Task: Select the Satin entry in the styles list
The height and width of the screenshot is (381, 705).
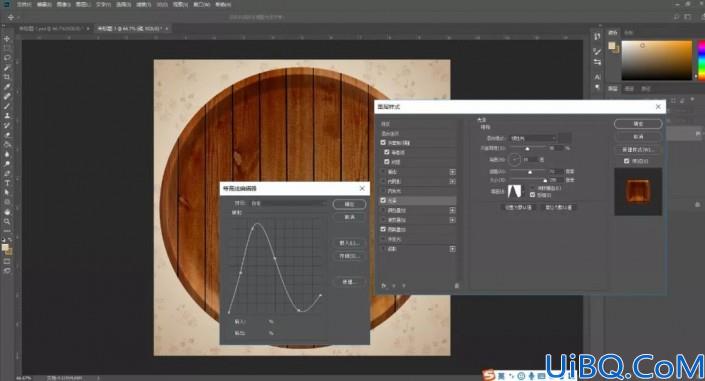Action: (418, 200)
